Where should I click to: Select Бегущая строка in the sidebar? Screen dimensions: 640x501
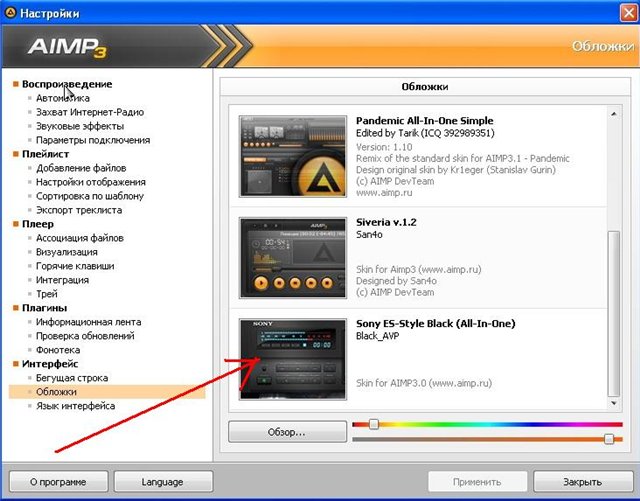click(71, 378)
